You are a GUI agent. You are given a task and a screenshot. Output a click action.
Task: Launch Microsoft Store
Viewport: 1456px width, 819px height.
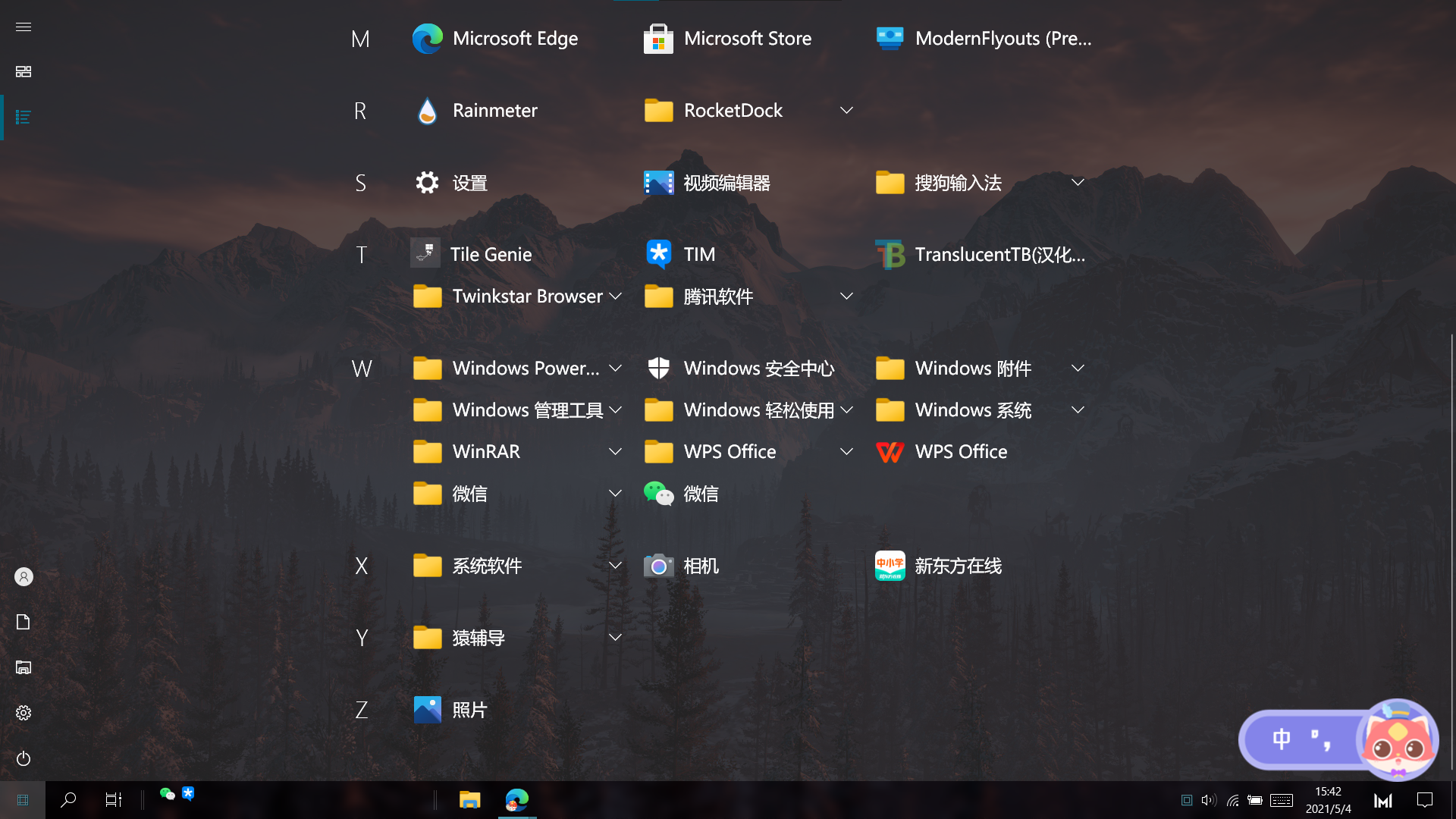(x=728, y=39)
